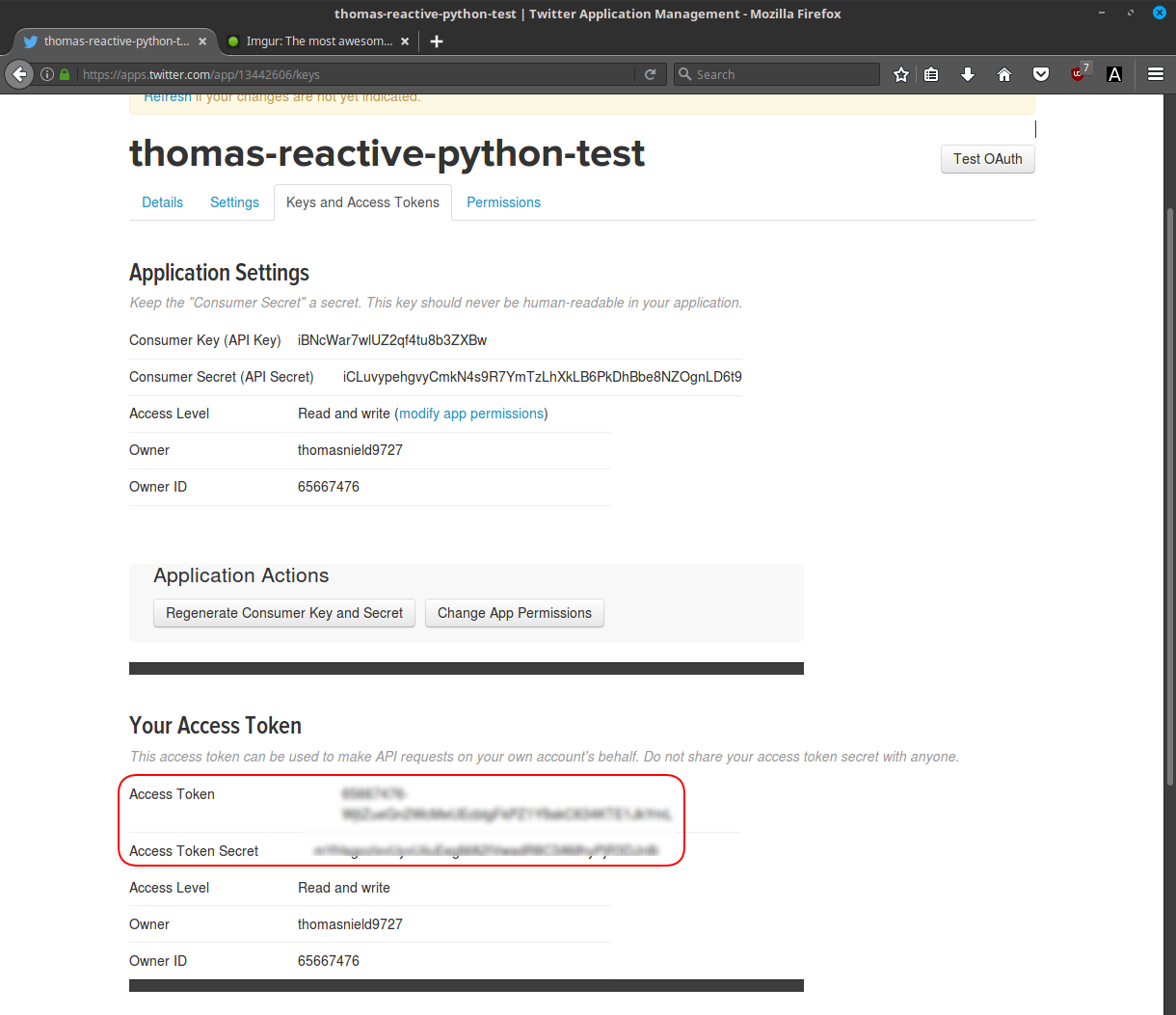
Task: Go to the Firefox home page icon
Action: click(x=1004, y=74)
